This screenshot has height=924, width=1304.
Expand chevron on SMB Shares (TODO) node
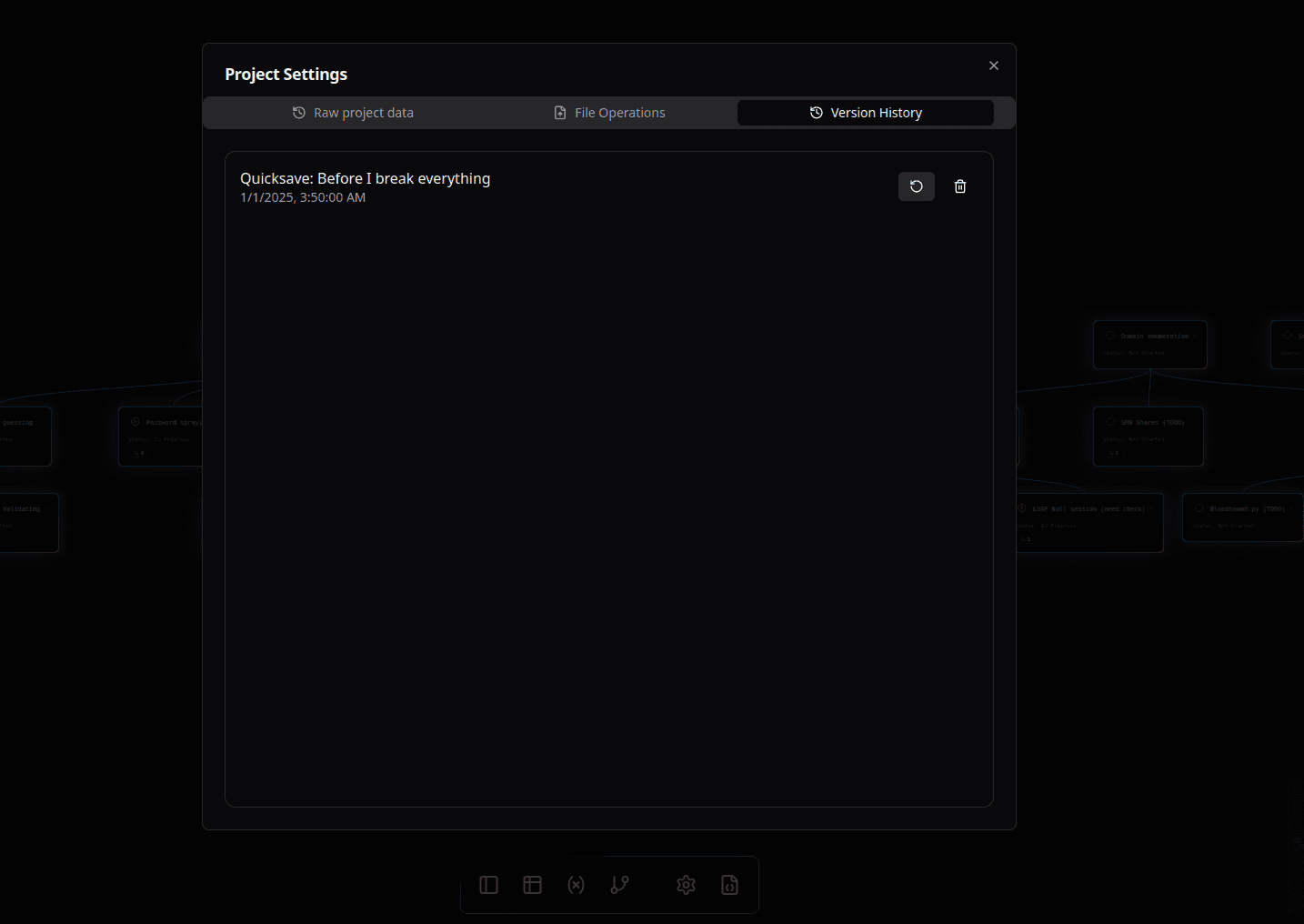1191,422
